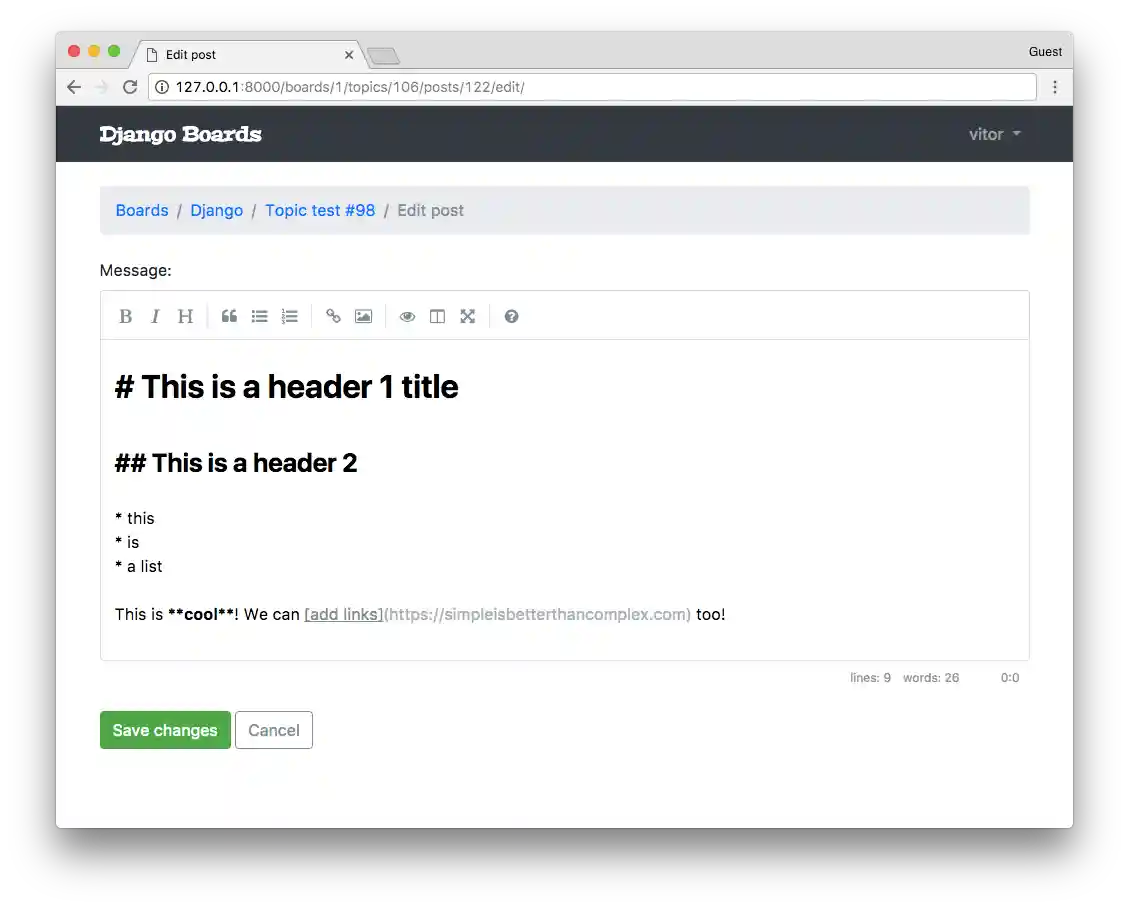Place cursor in the header 1 title line
This screenshot has height=908, width=1129.
click(287, 387)
